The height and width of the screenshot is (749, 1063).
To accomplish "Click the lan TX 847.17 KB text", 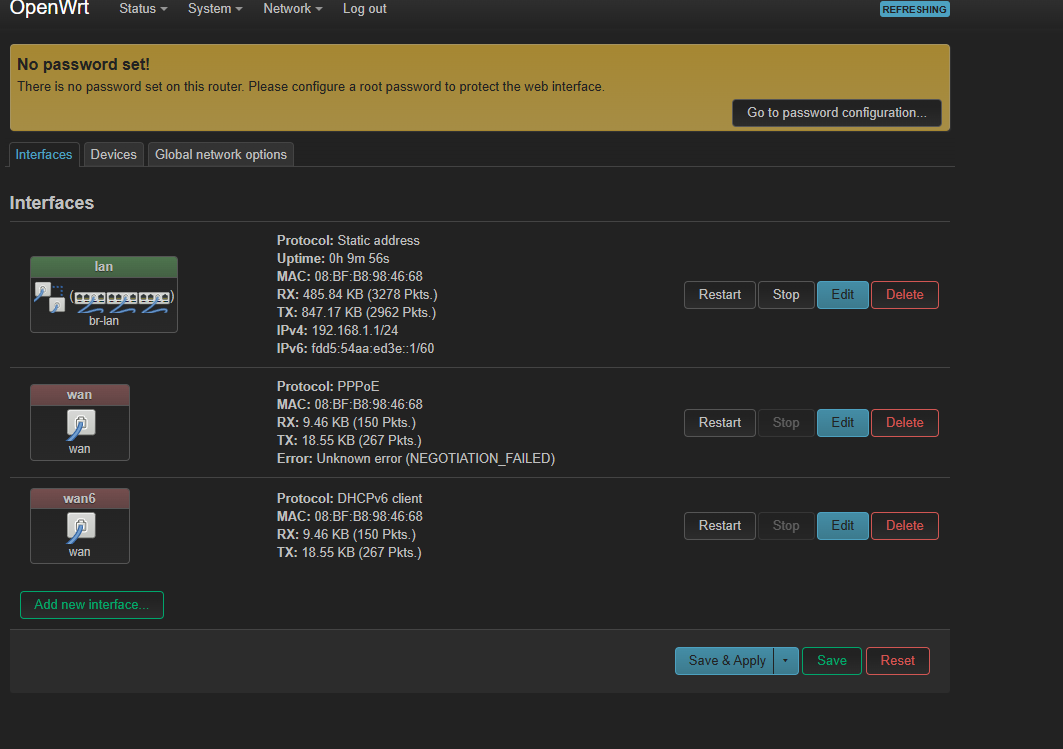I will click(356, 312).
